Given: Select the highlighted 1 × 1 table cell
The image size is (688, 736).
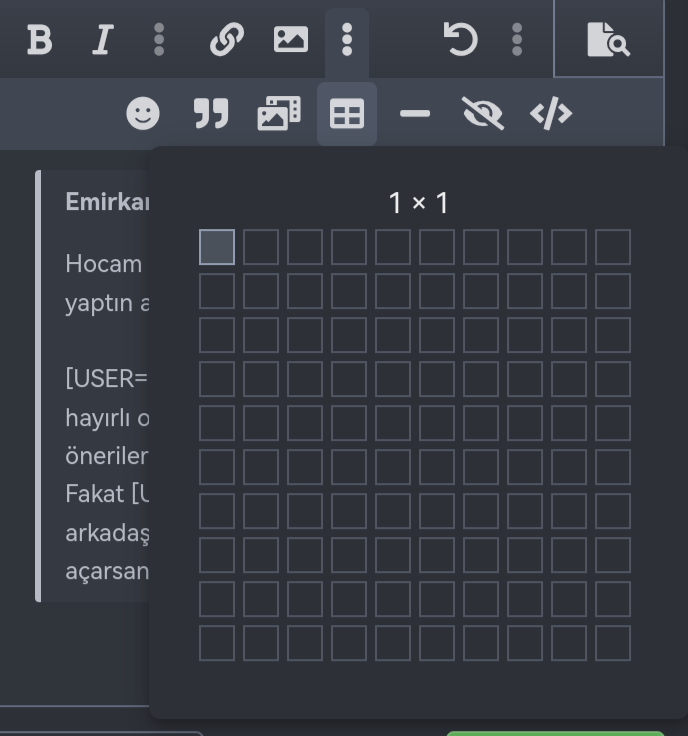Looking at the screenshot, I should point(217,247).
